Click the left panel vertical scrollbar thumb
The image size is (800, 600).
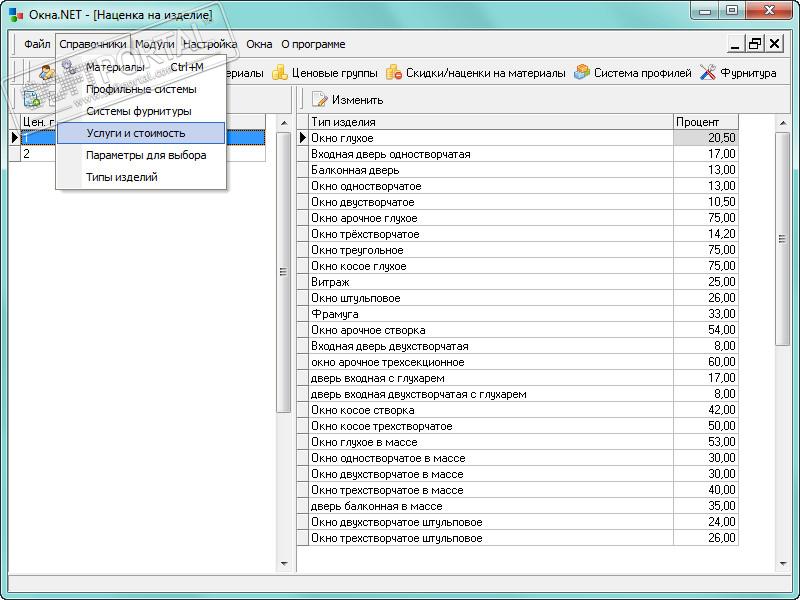coord(284,272)
